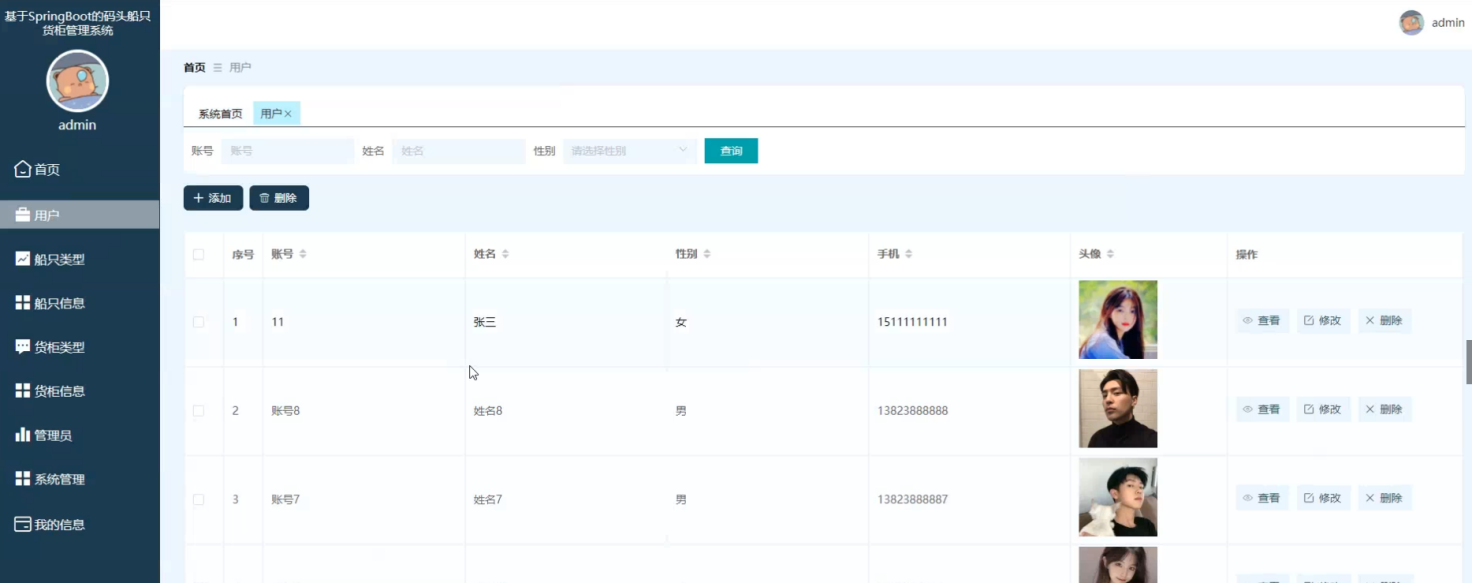Click the chat bubble icon beside 货柜类型
1472x583 pixels.
[x=22, y=346]
